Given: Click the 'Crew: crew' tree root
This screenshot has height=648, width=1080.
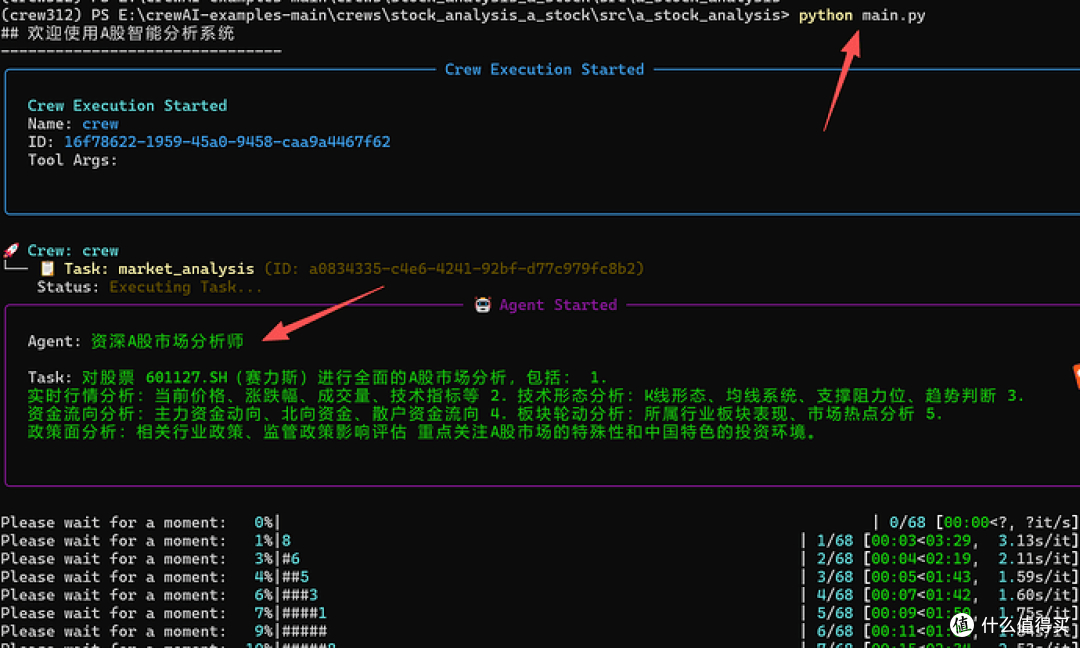Looking at the screenshot, I should [x=73, y=251].
